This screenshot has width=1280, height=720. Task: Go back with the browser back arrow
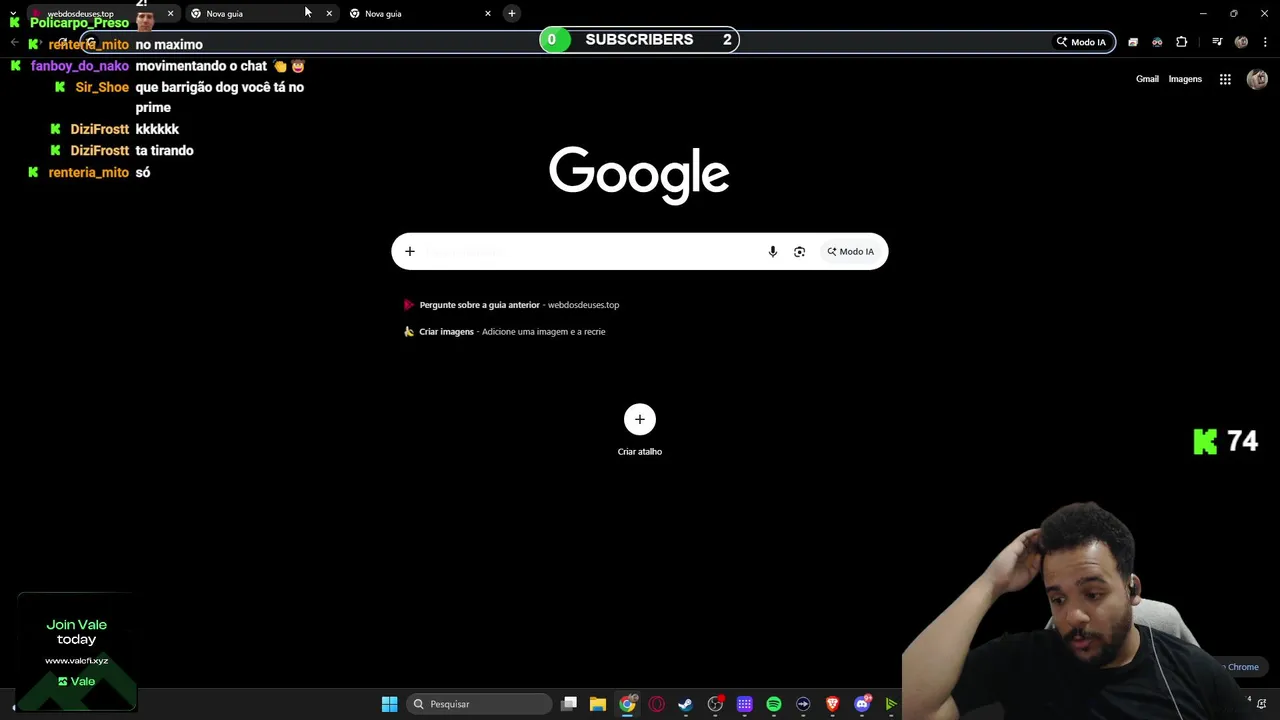[x=14, y=42]
